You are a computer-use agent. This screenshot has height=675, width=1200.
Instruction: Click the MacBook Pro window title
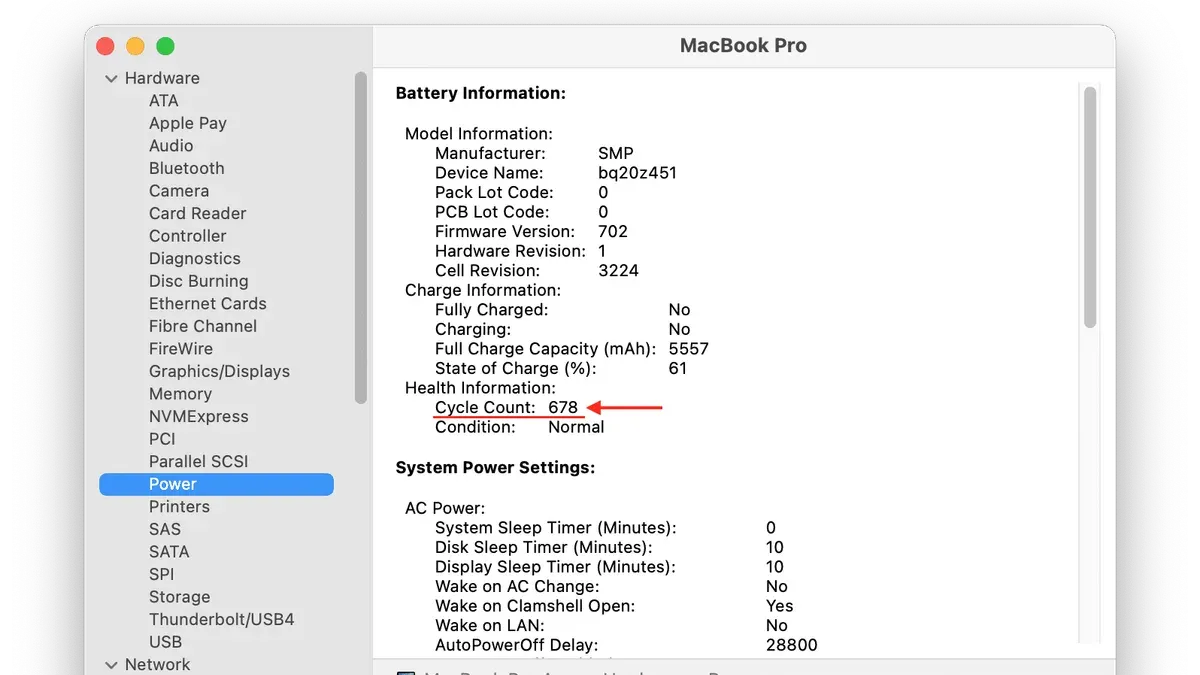coord(743,46)
